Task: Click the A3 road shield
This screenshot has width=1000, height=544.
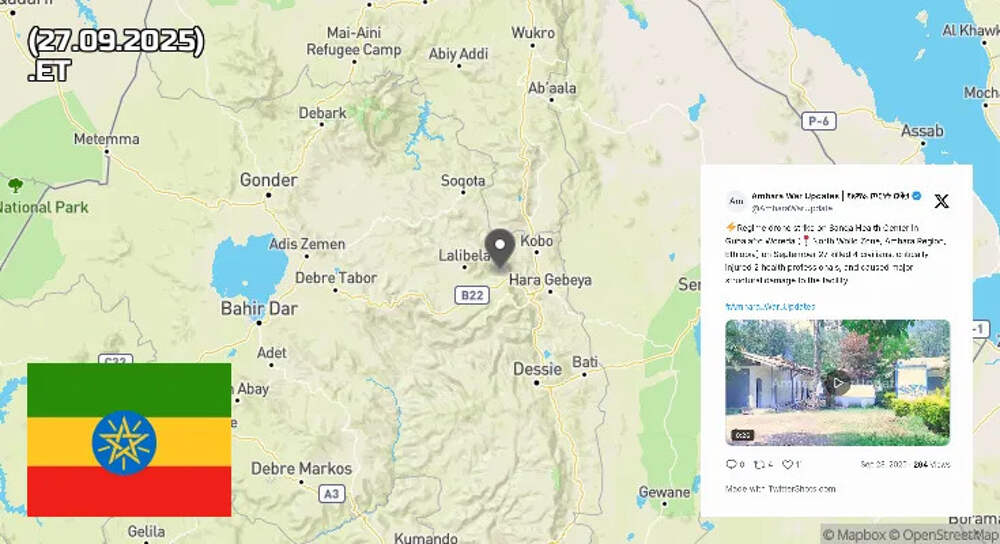Action: pyautogui.click(x=332, y=494)
